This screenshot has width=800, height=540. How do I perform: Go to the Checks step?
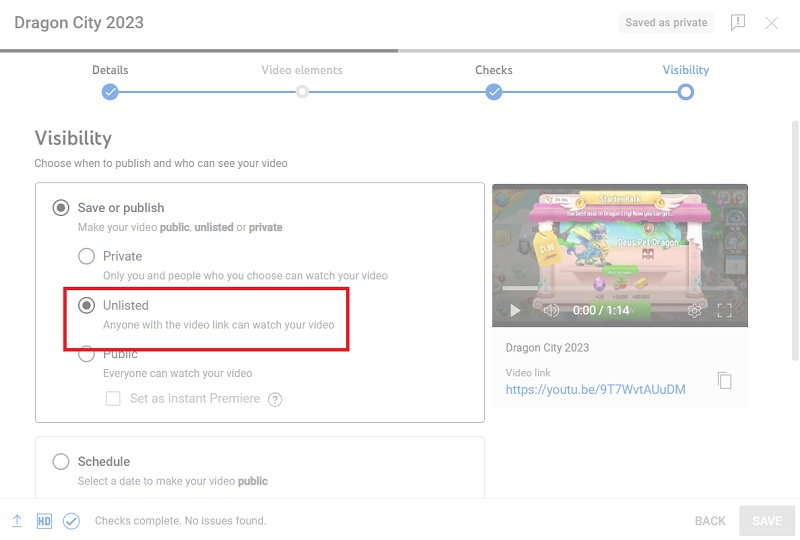(494, 70)
